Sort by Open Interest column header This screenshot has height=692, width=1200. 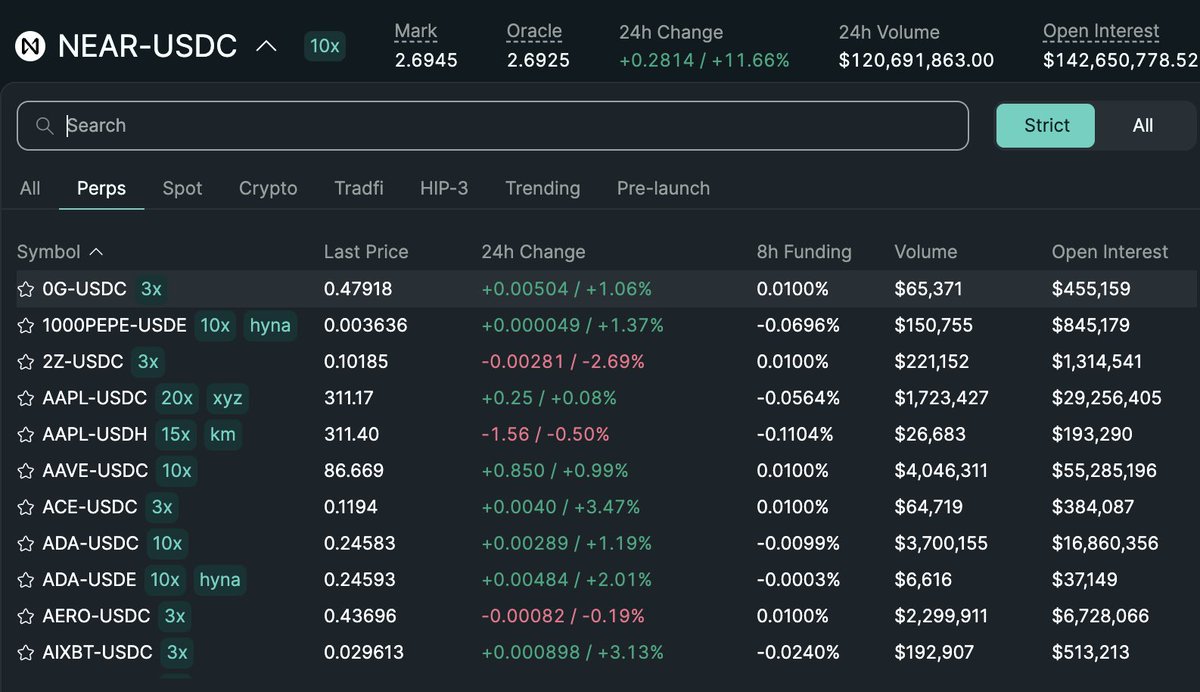pos(1110,252)
